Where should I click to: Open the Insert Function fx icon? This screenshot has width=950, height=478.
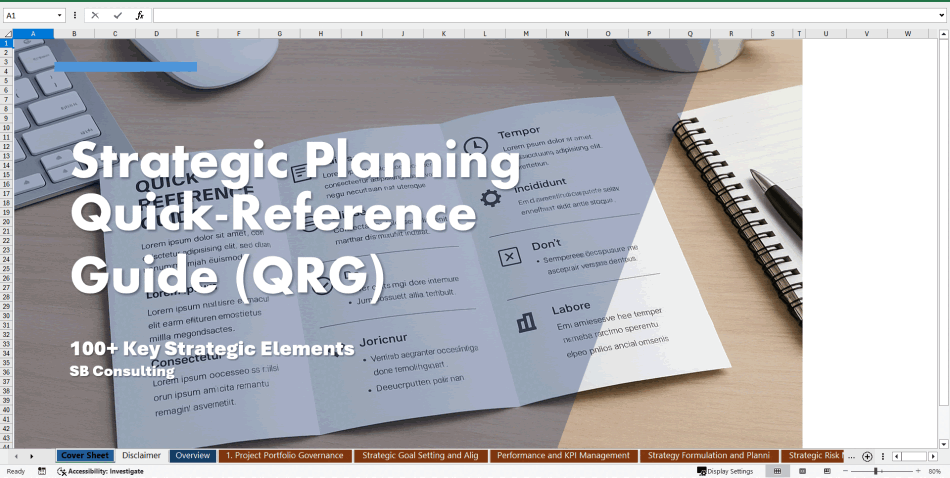coord(139,16)
